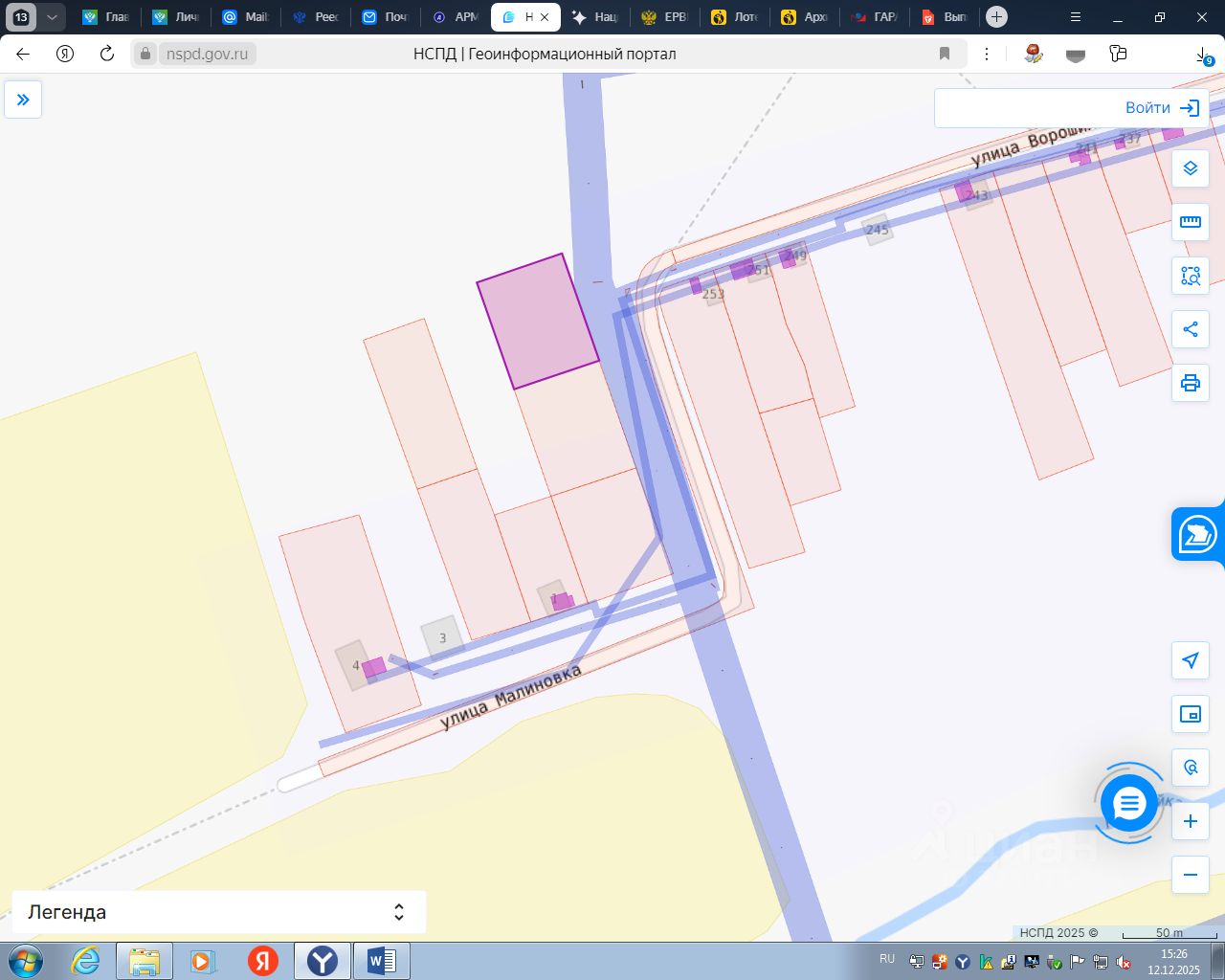The height and width of the screenshot is (980, 1225).
Task: Open the mini-map overview tool
Action: pyautogui.click(x=1191, y=714)
